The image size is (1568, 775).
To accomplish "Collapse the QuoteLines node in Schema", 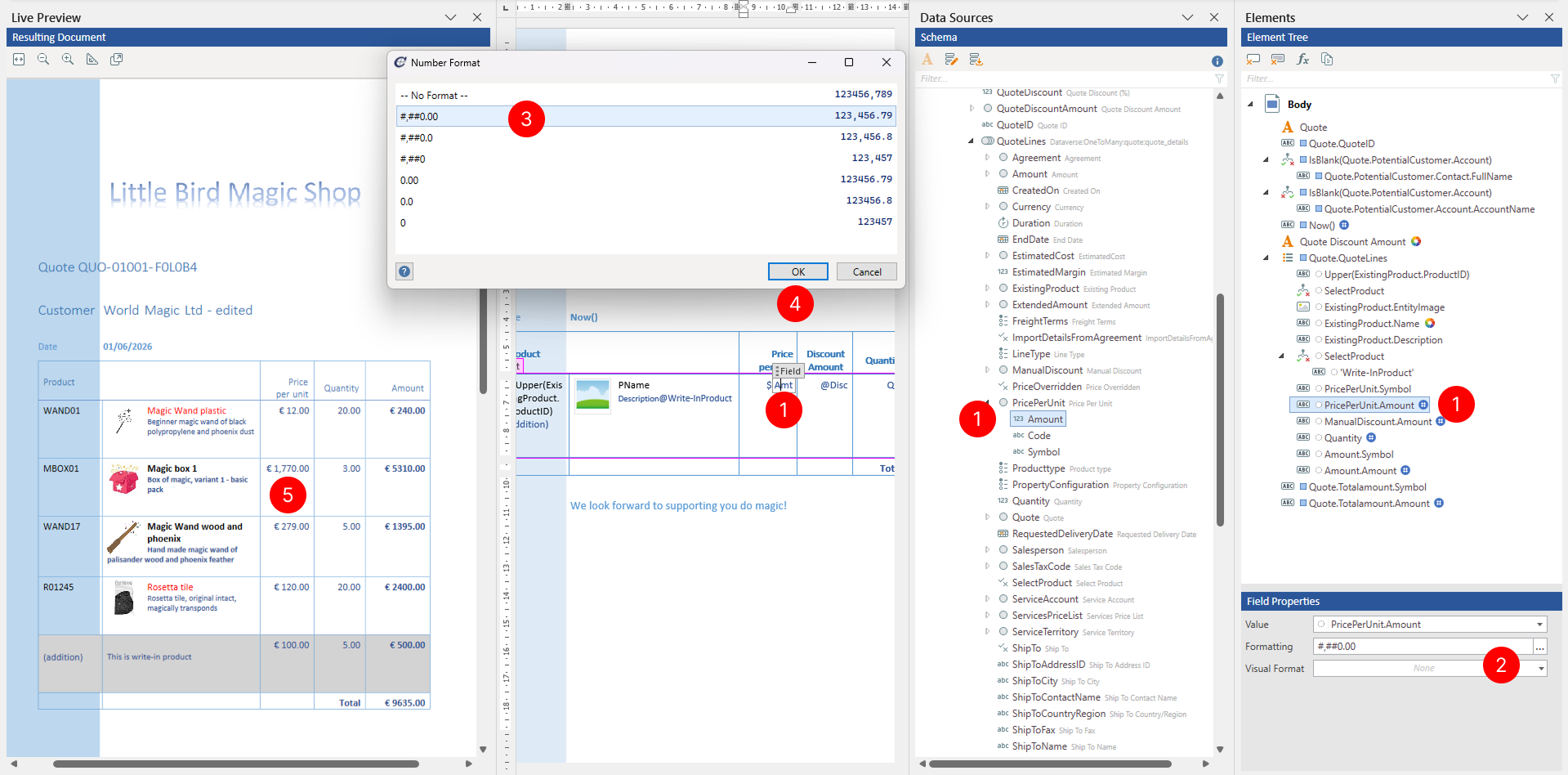I will [972, 141].
